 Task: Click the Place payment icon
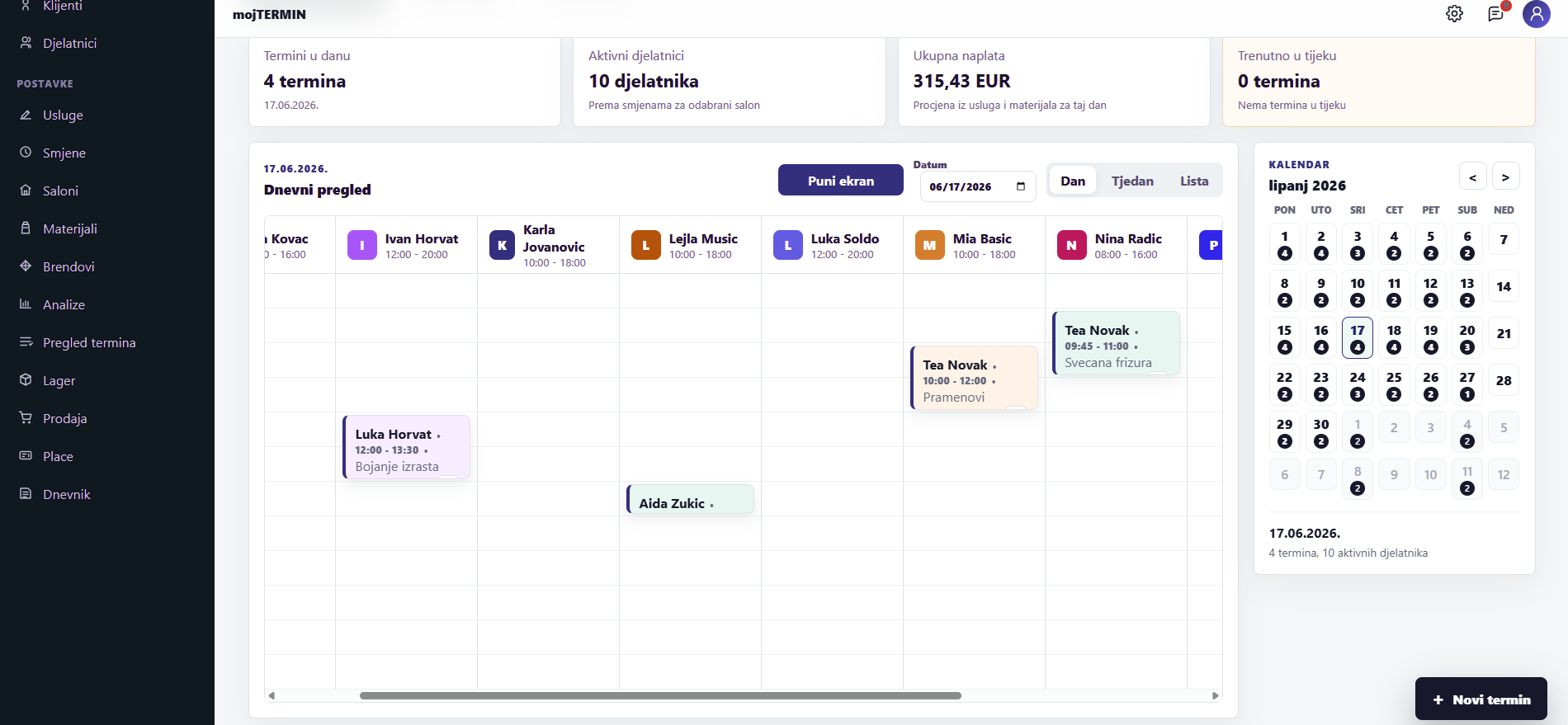(x=26, y=456)
